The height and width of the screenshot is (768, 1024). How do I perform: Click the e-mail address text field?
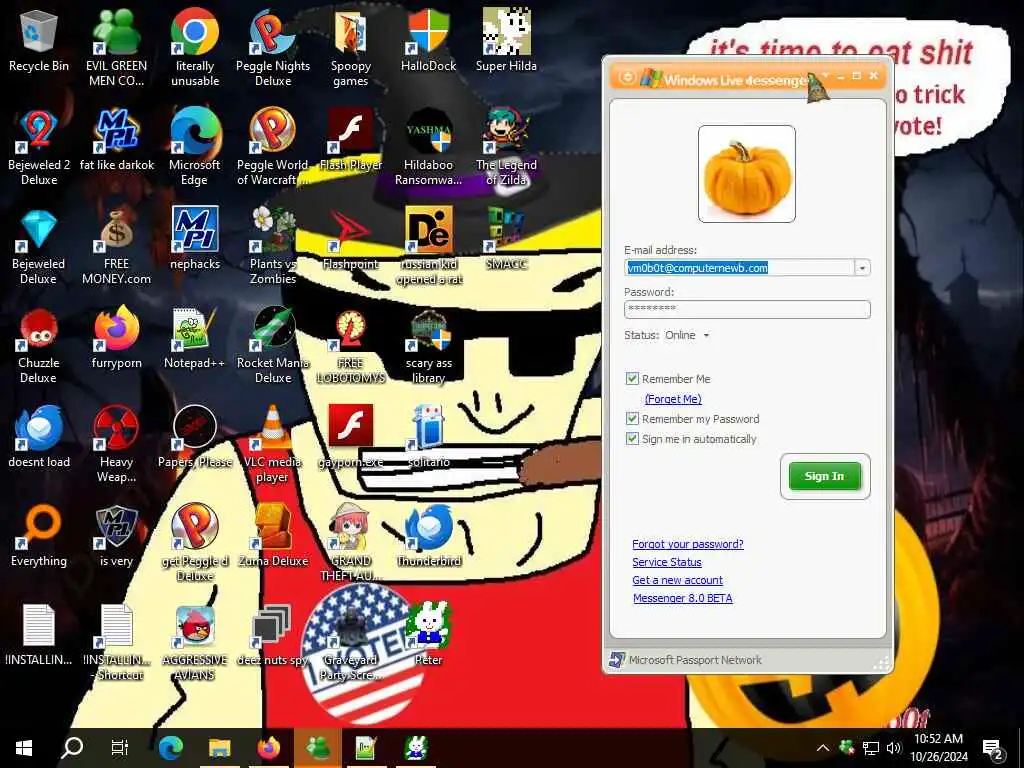739,268
